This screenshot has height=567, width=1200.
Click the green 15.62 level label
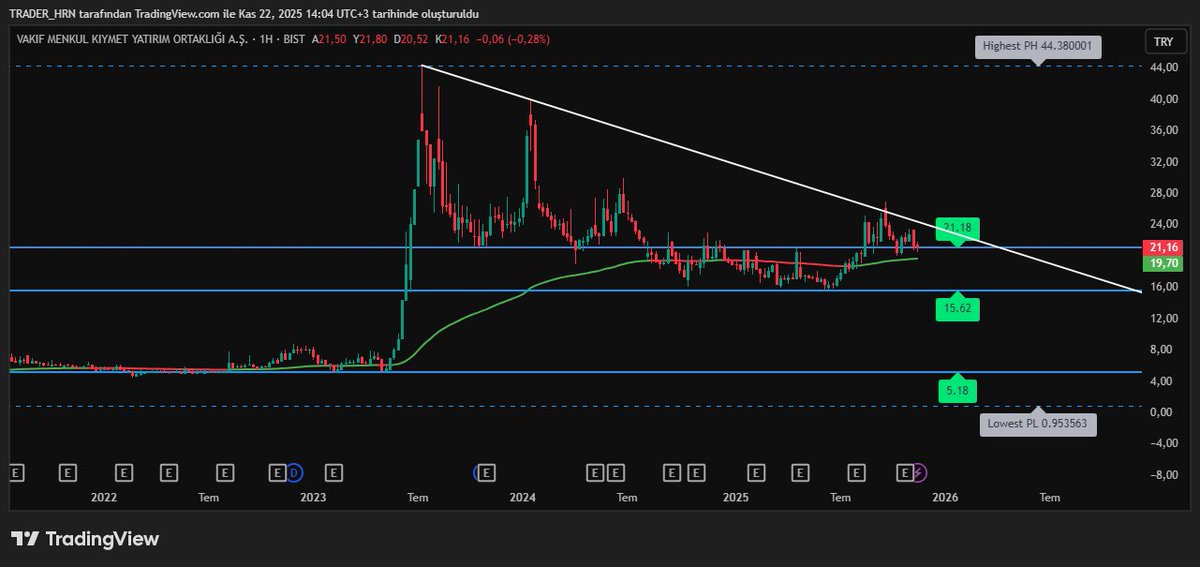pyautogui.click(x=958, y=310)
